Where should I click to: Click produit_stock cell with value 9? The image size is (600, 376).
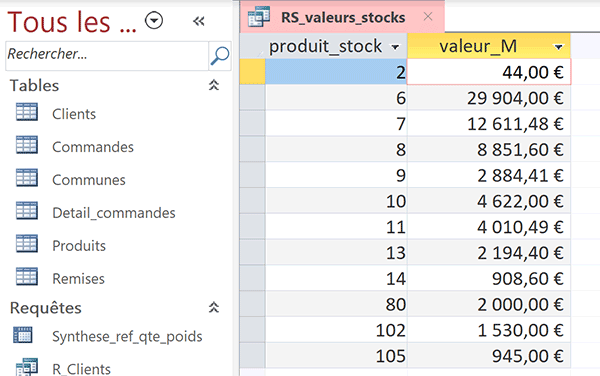pos(336,175)
